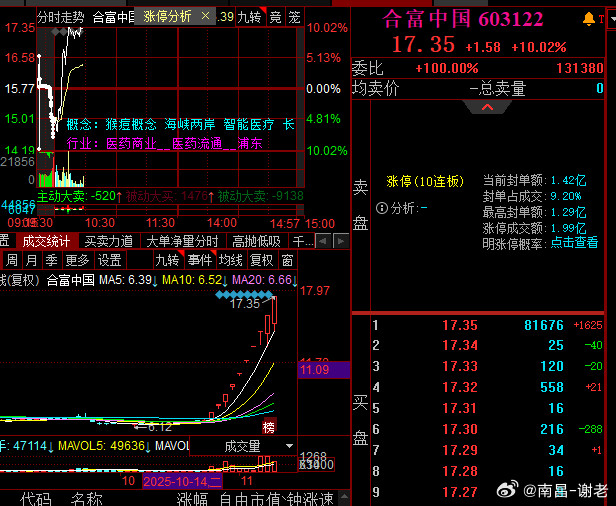The image size is (616, 506).
Task: Close the 涨停分析 popup tab
Action: click(205, 16)
